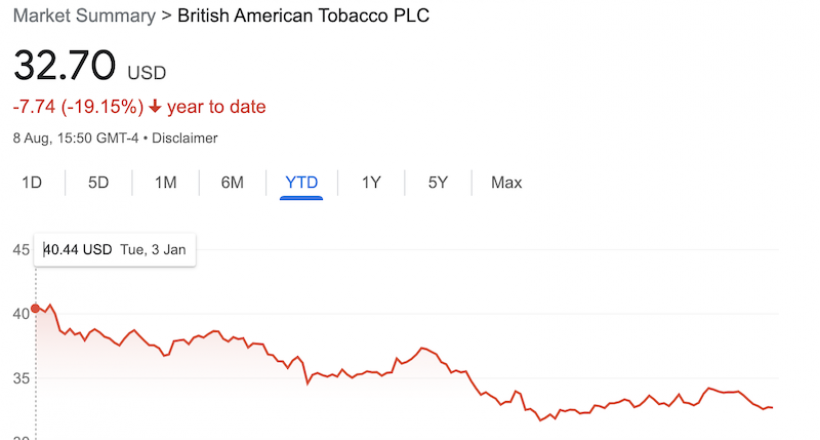This screenshot has width=820, height=440.
Task: Click the red down arrow icon
Action: coord(155,107)
